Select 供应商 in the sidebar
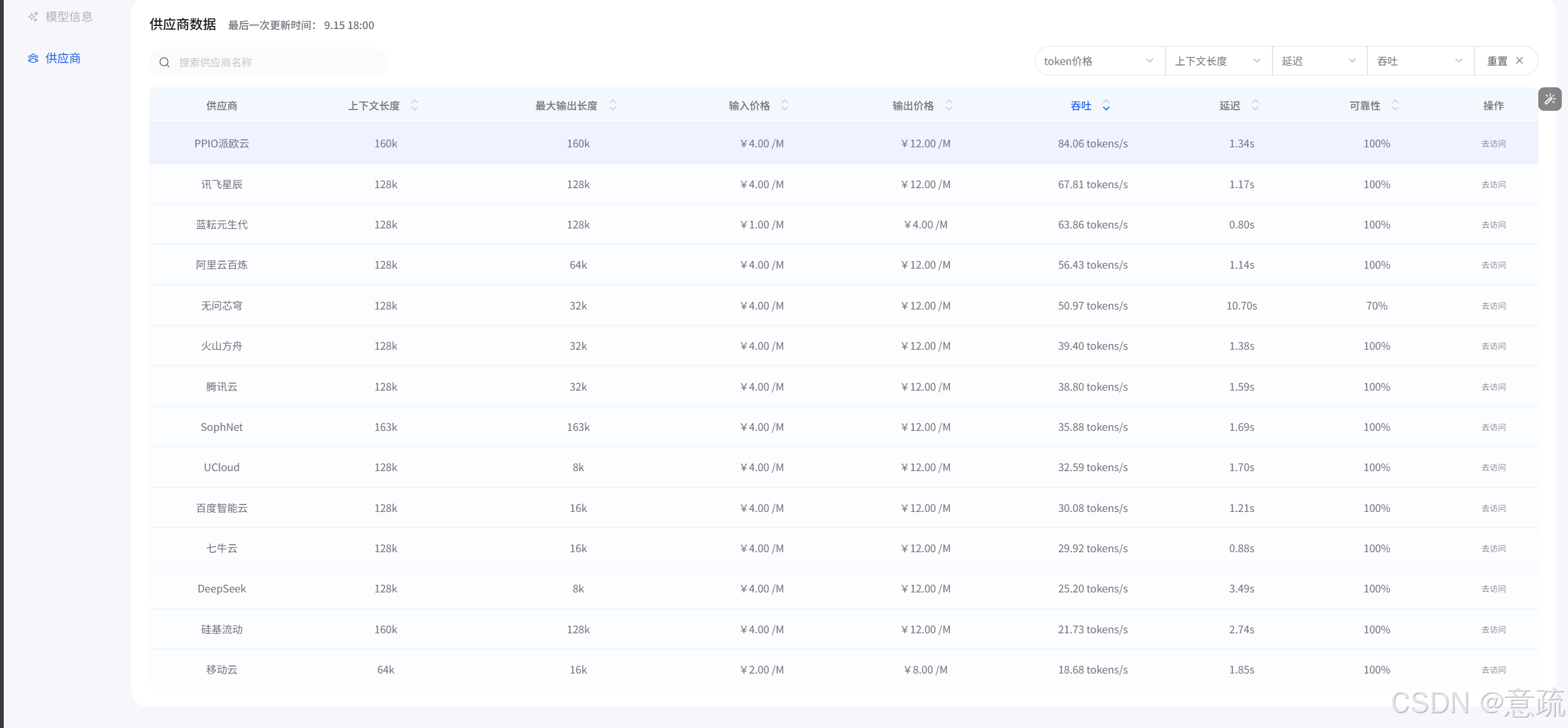 (x=63, y=58)
